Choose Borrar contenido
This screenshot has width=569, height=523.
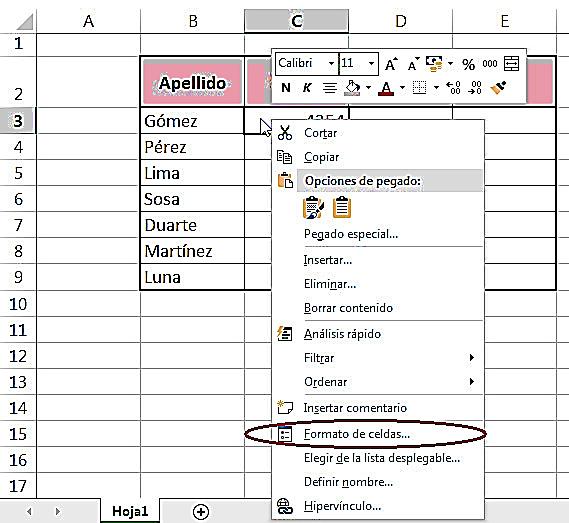pyautogui.click(x=378, y=308)
